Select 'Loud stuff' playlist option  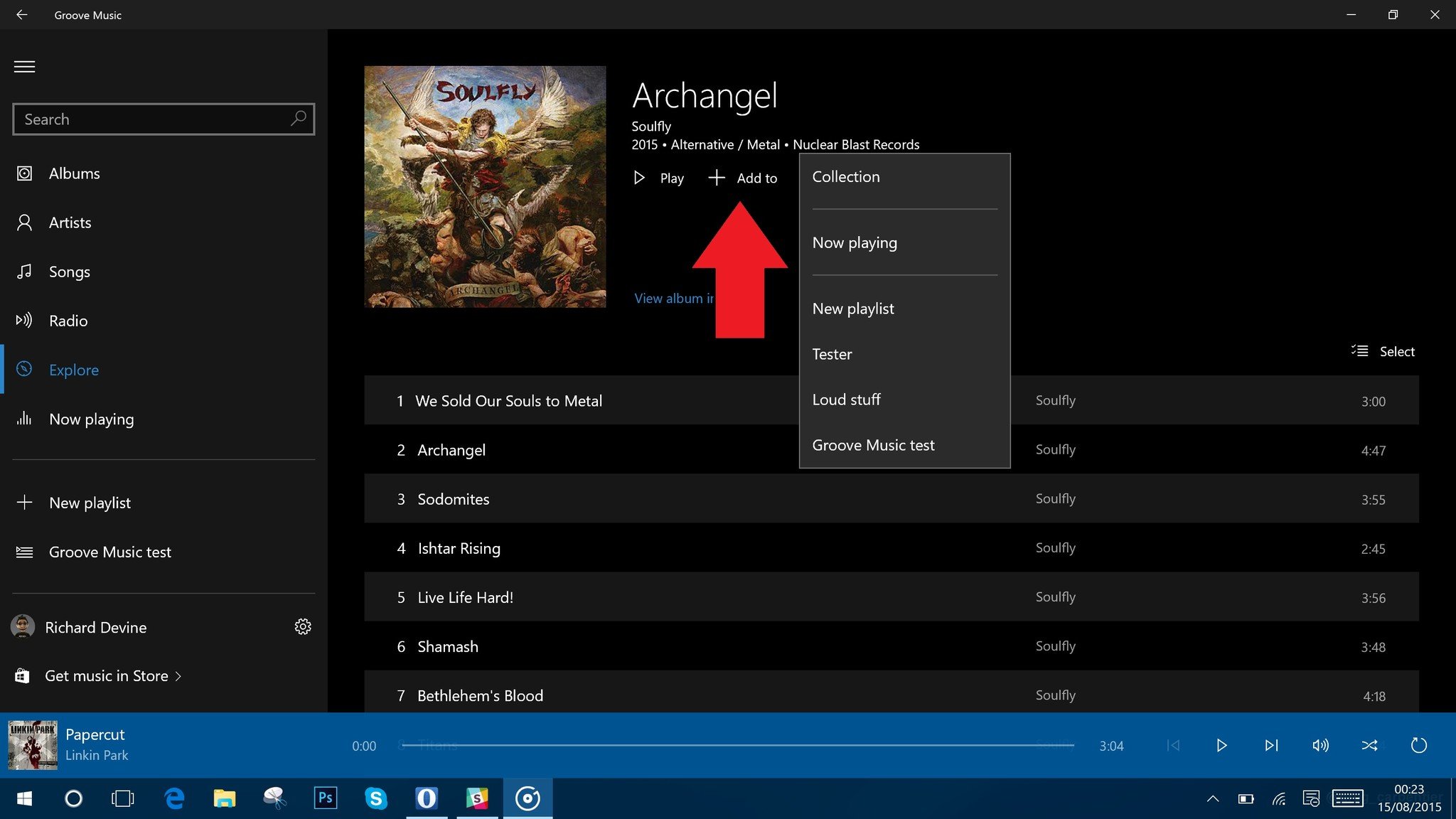pos(846,399)
